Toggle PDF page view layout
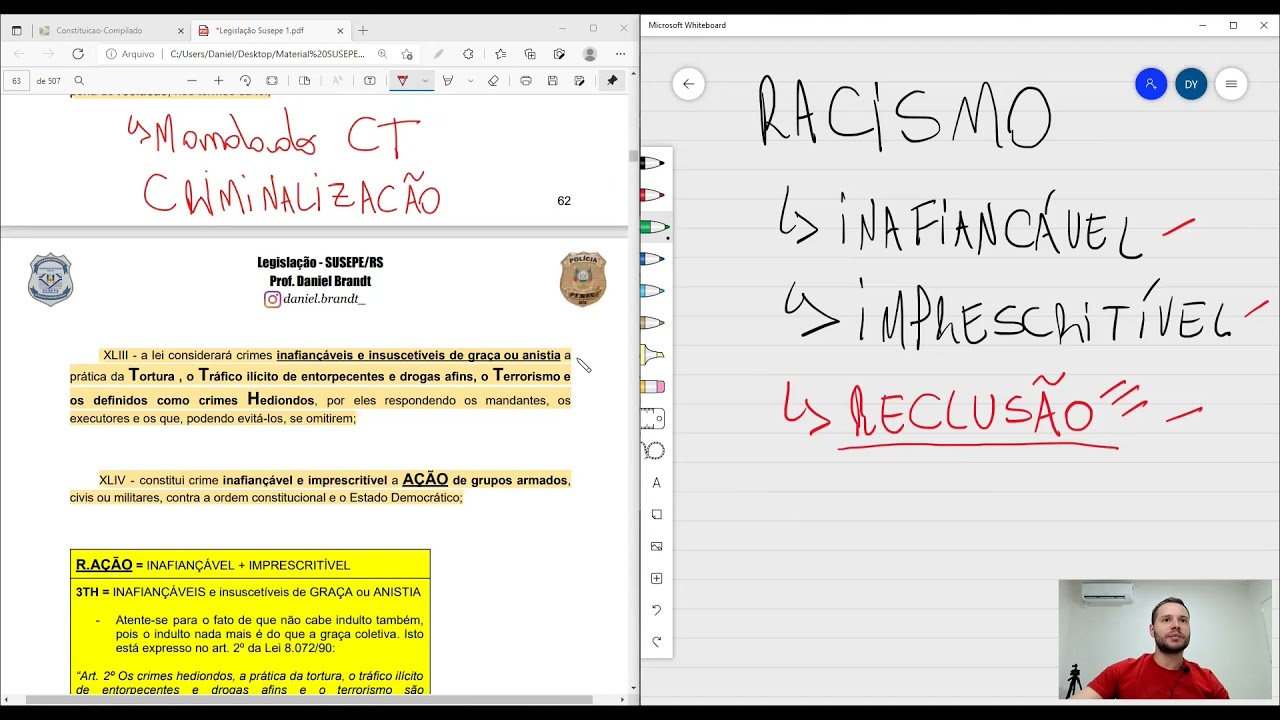1280x720 pixels. pyautogui.click(x=305, y=81)
